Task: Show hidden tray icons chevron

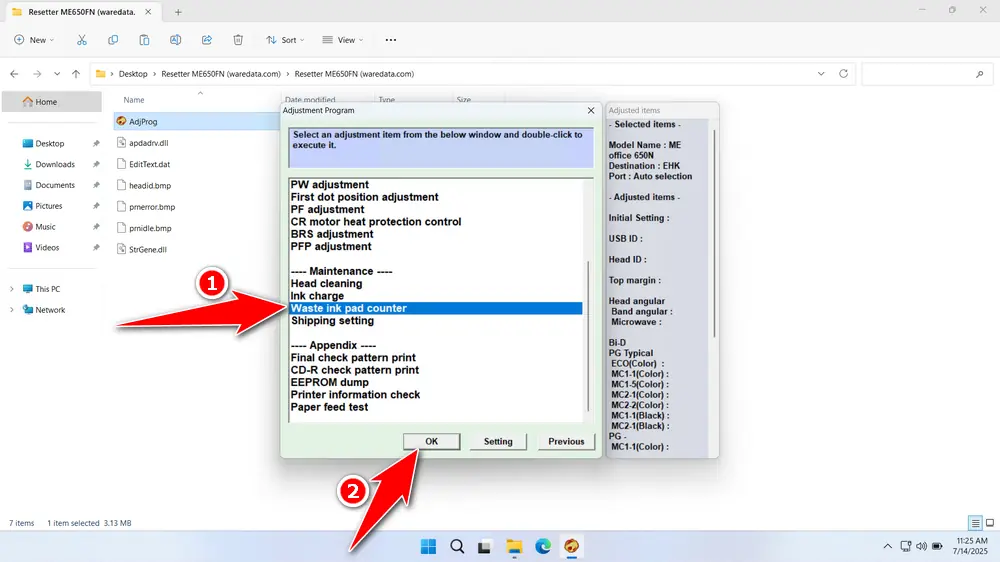Action: (887, 546)
